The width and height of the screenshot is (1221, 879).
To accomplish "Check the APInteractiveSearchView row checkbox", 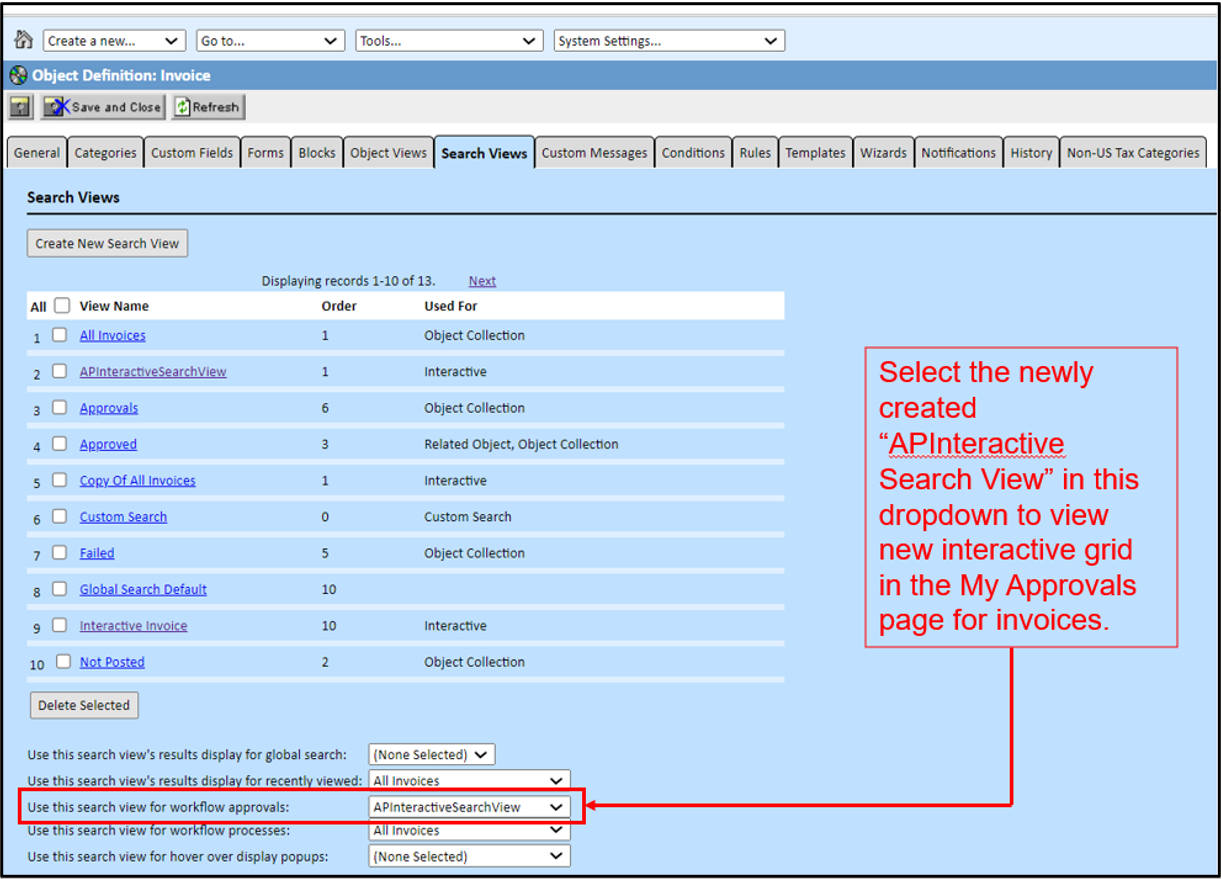I will click(x=60, y=371).
